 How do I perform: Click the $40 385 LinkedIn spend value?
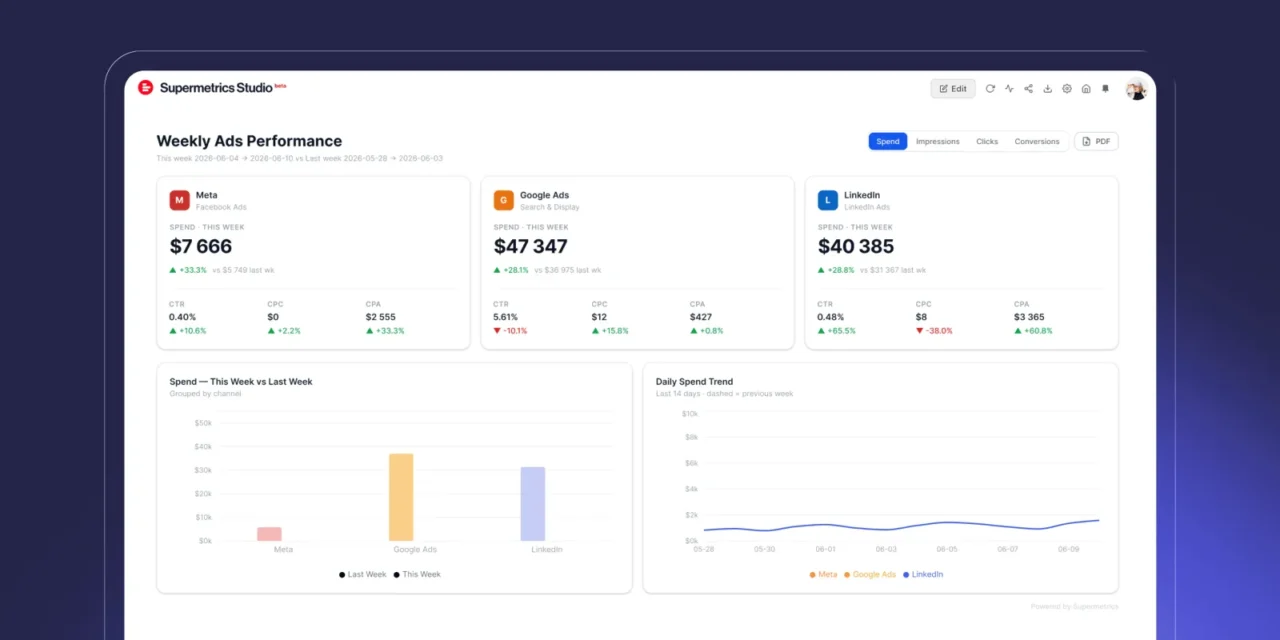856,246
